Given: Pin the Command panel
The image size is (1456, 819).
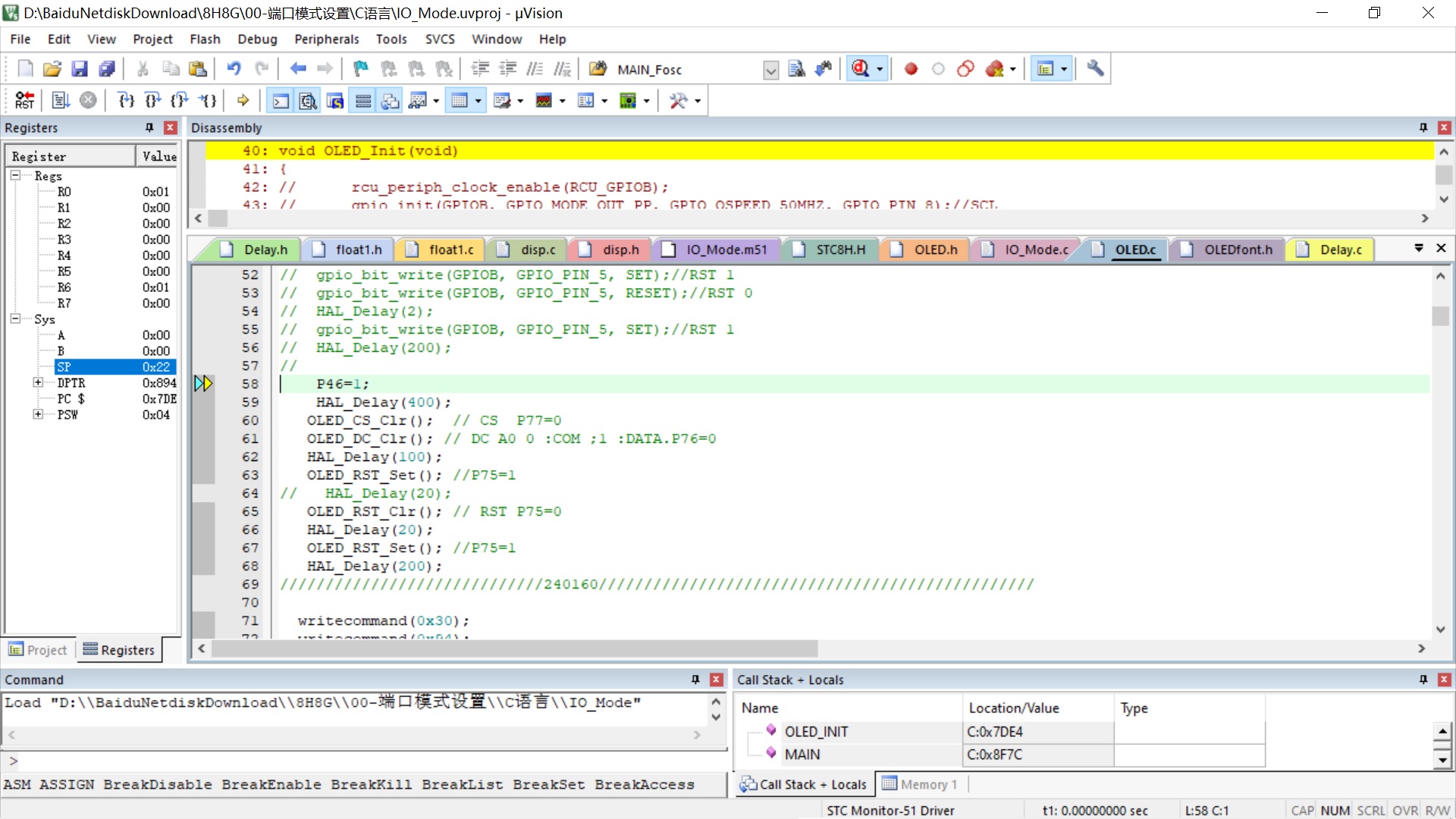Looking at the screenshot, I should click(x=695, y=679).
